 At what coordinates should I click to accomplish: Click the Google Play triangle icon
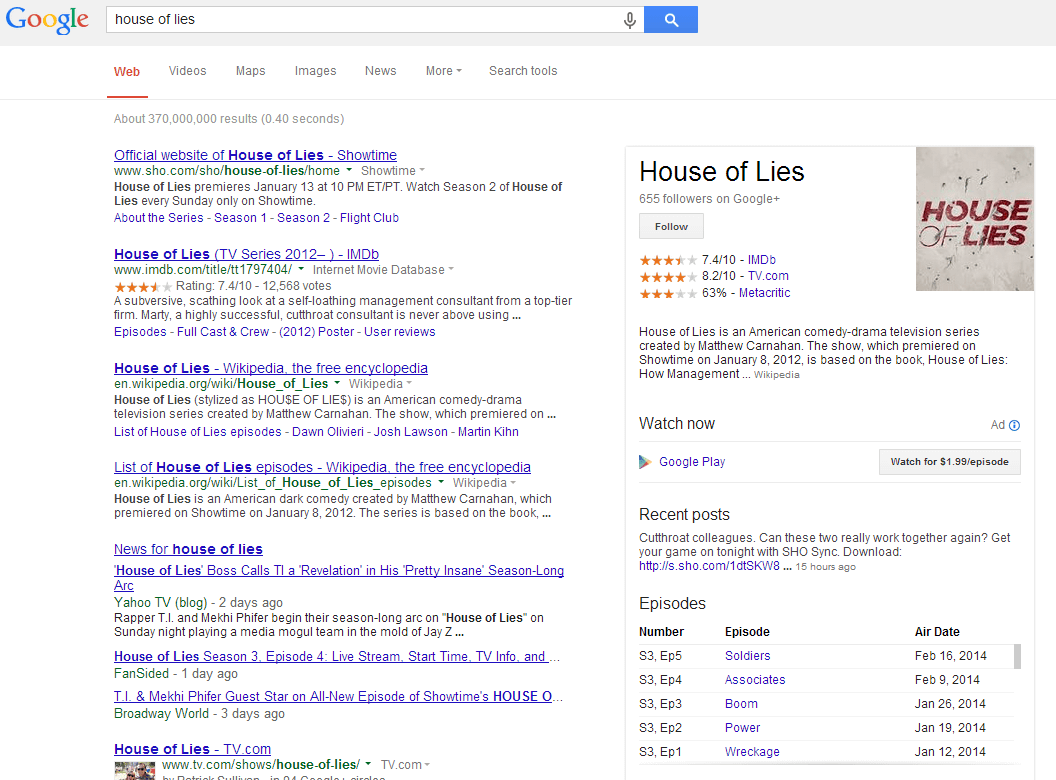coord(645,461)
